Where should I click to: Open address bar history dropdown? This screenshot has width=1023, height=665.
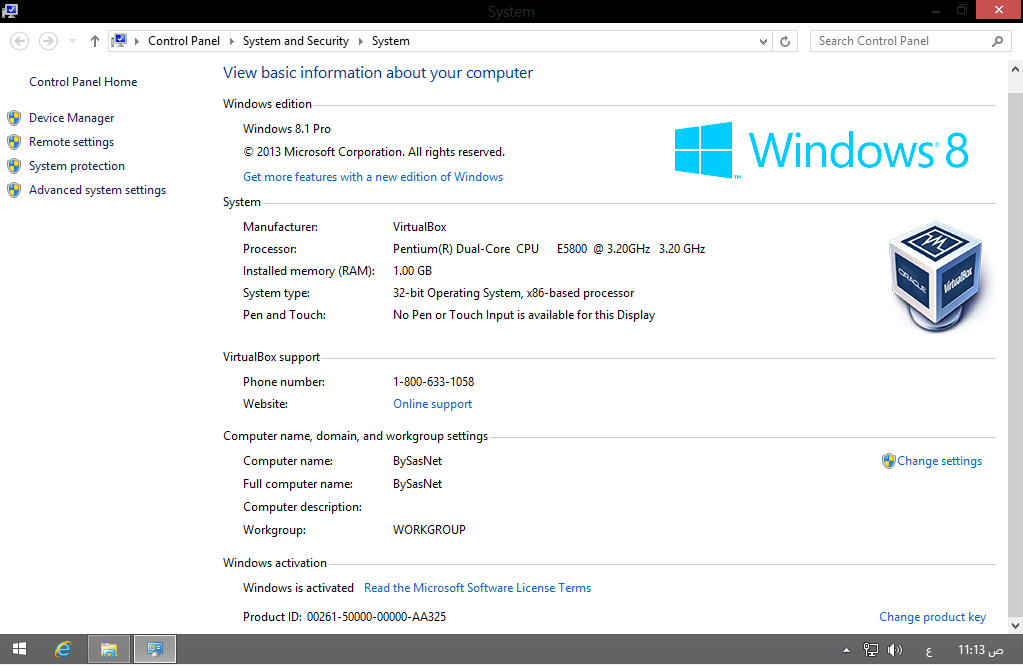(763, 42)
